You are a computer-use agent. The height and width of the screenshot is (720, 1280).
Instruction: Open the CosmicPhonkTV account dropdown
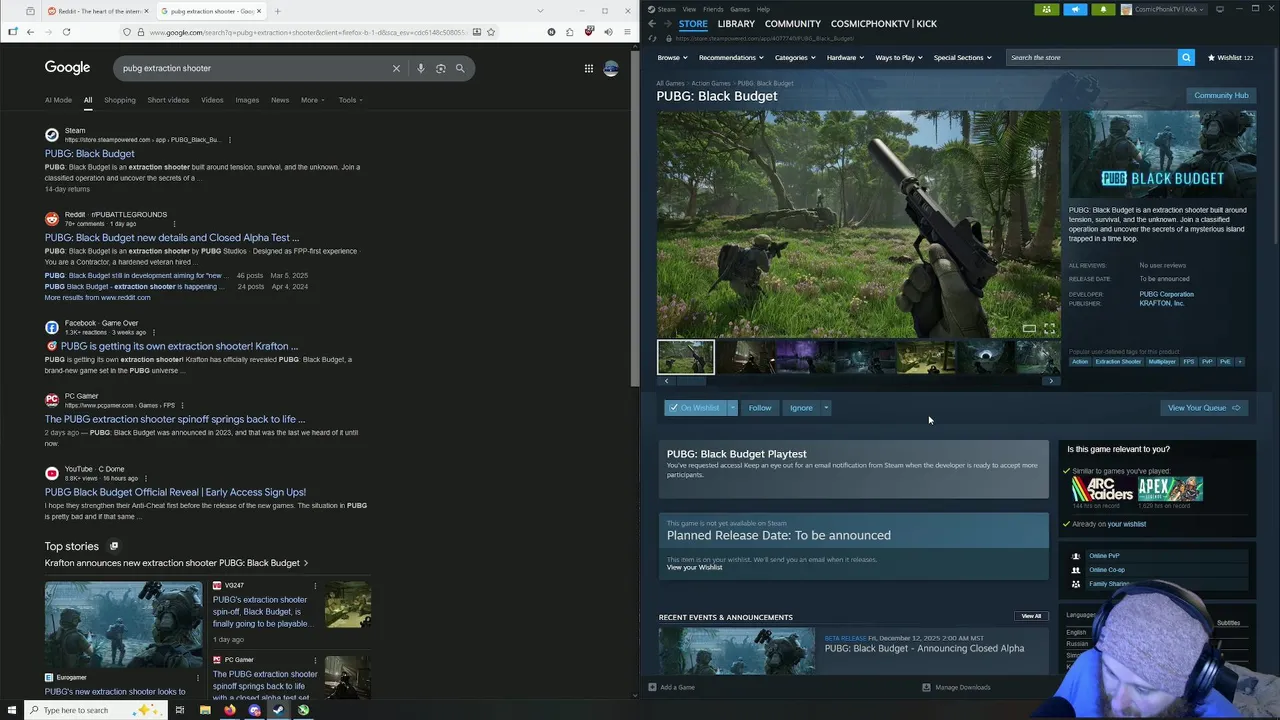pos(1164,9)
